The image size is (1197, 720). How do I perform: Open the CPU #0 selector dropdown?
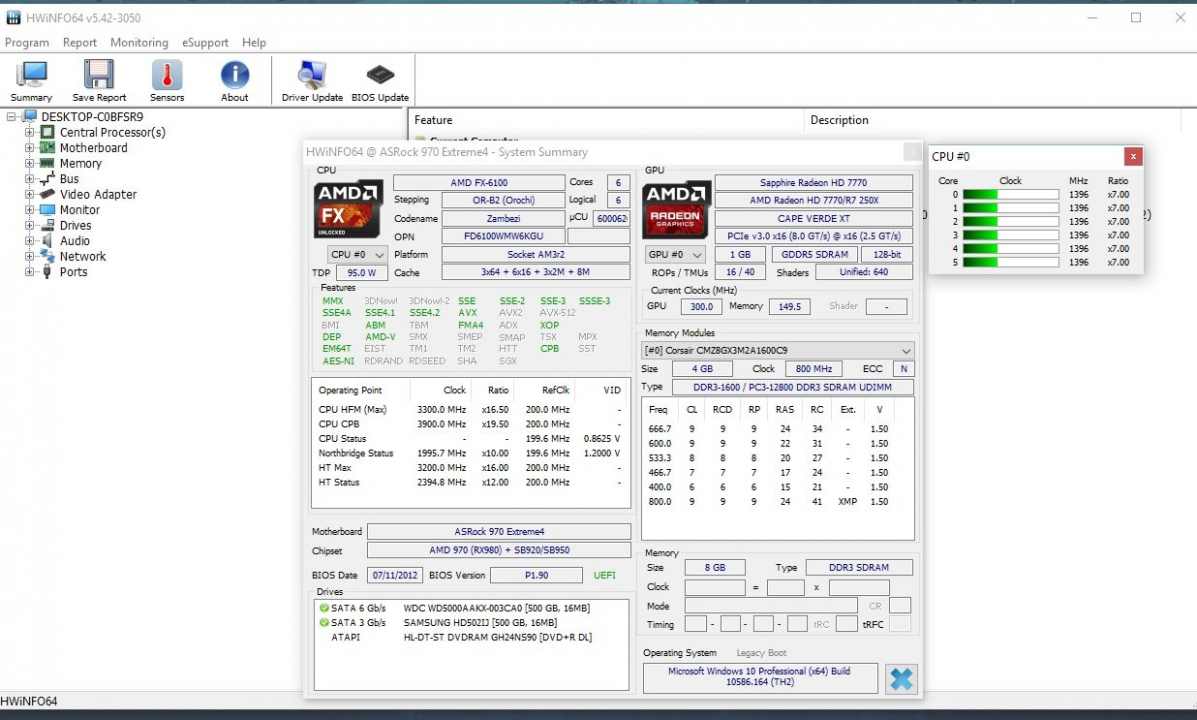point(357,254)
